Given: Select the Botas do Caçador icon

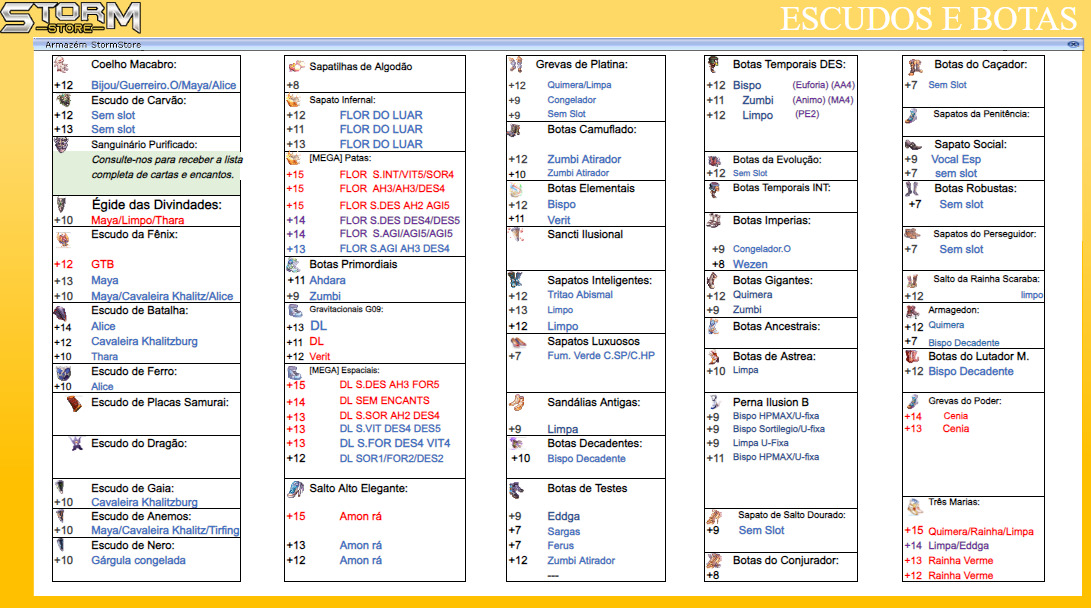Looking at the screenshot, I should coord(914,66).
